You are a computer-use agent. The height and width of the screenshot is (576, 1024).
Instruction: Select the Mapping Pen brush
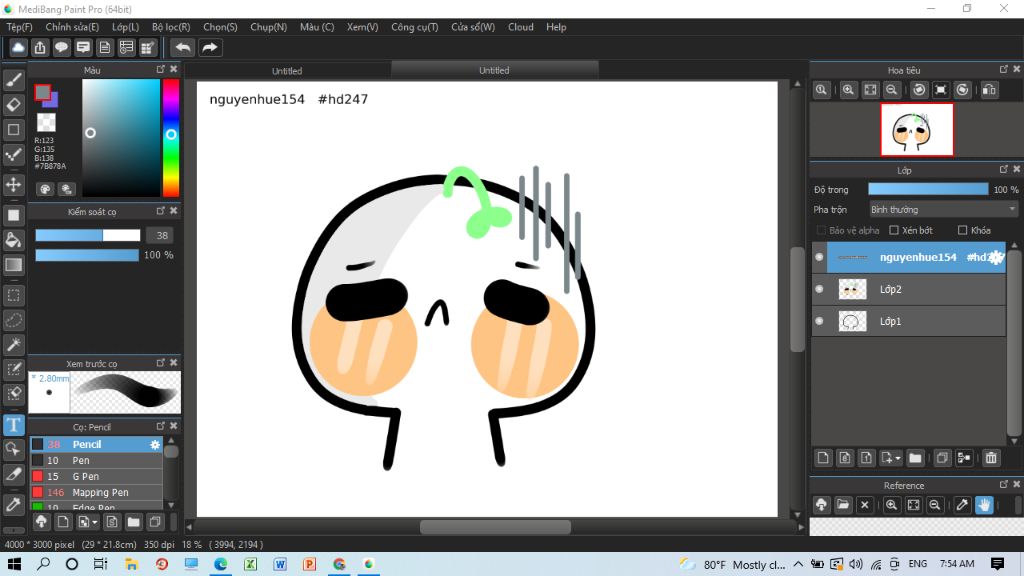(x=96, y=492)
